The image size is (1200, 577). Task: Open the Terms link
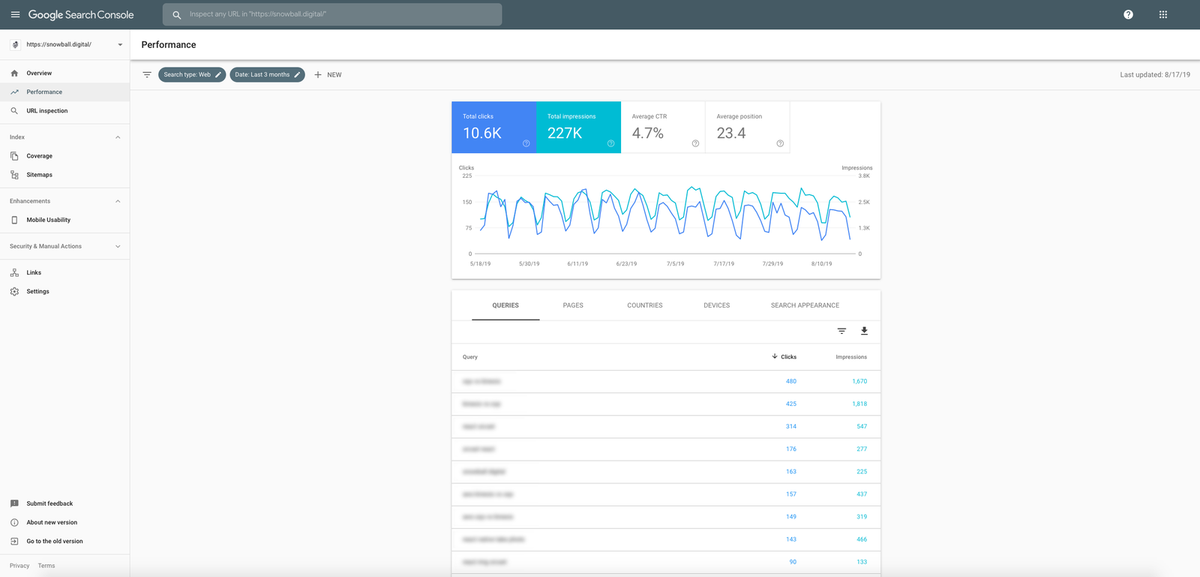point(46,566)
